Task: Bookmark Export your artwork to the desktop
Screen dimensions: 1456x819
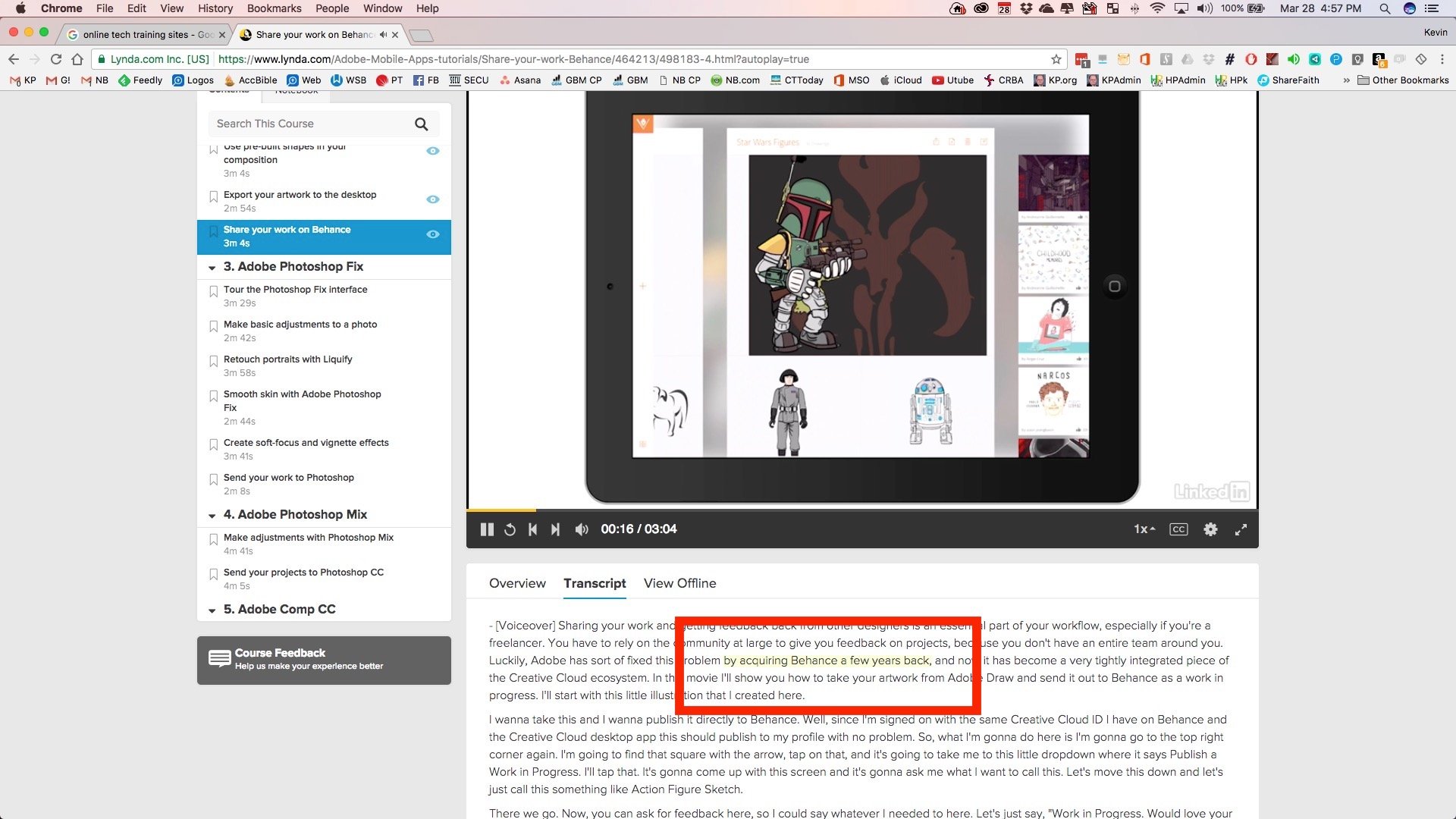Action: [214, 196]
